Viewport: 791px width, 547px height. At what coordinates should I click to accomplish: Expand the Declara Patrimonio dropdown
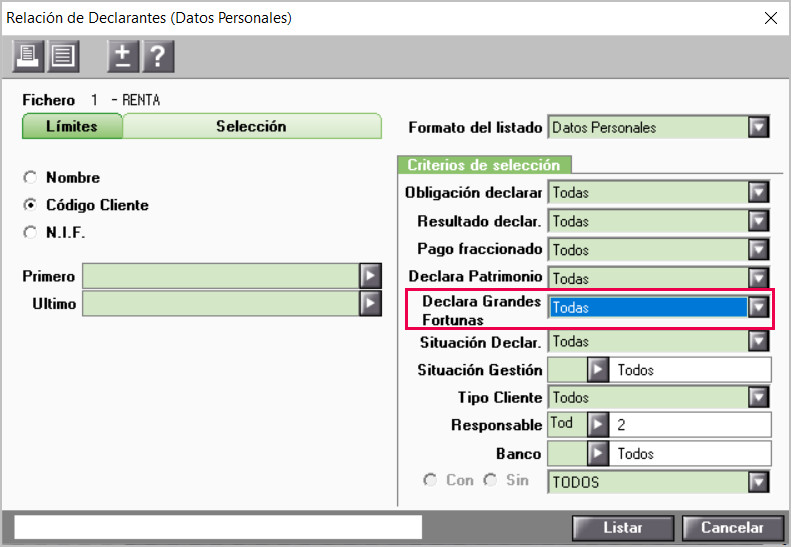(x=758, y=278)
